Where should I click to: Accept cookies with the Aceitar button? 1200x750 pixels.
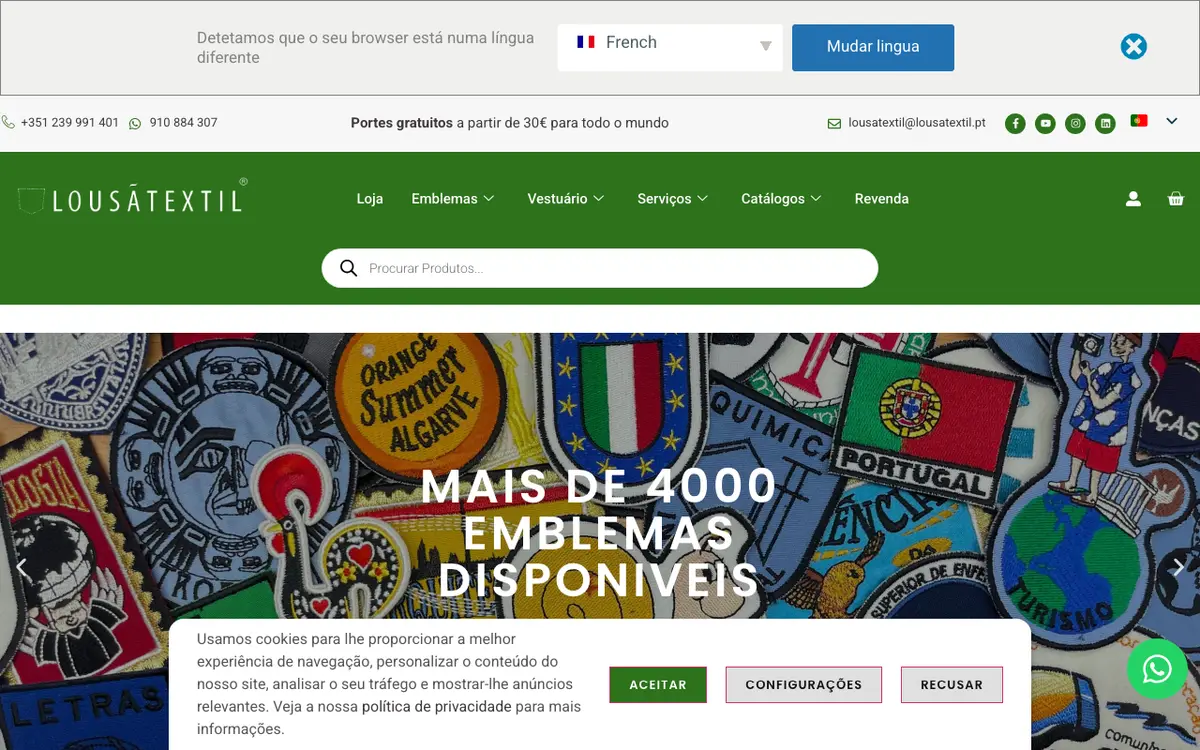(658, 685)
